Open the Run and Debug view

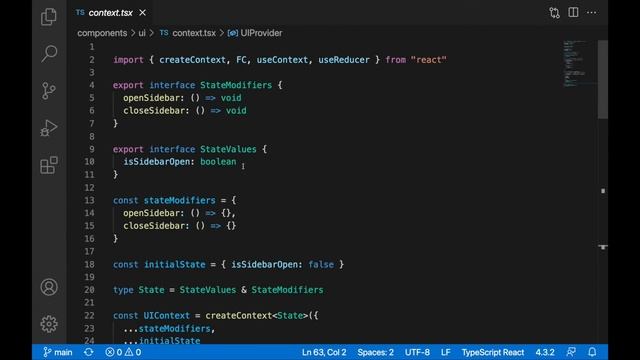pyautogui.click(x=49, y=128)
